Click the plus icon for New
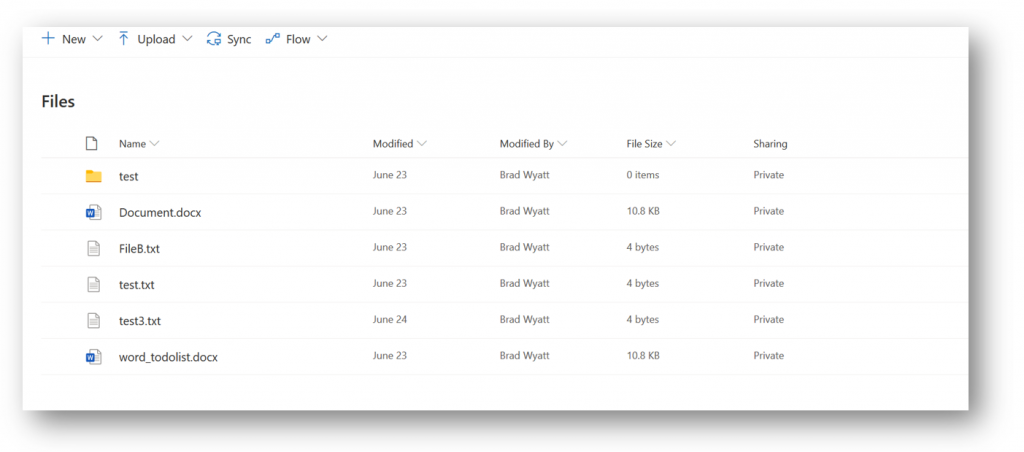Image resolution: width=1024 pixels, height=452 pixels. 48,39
